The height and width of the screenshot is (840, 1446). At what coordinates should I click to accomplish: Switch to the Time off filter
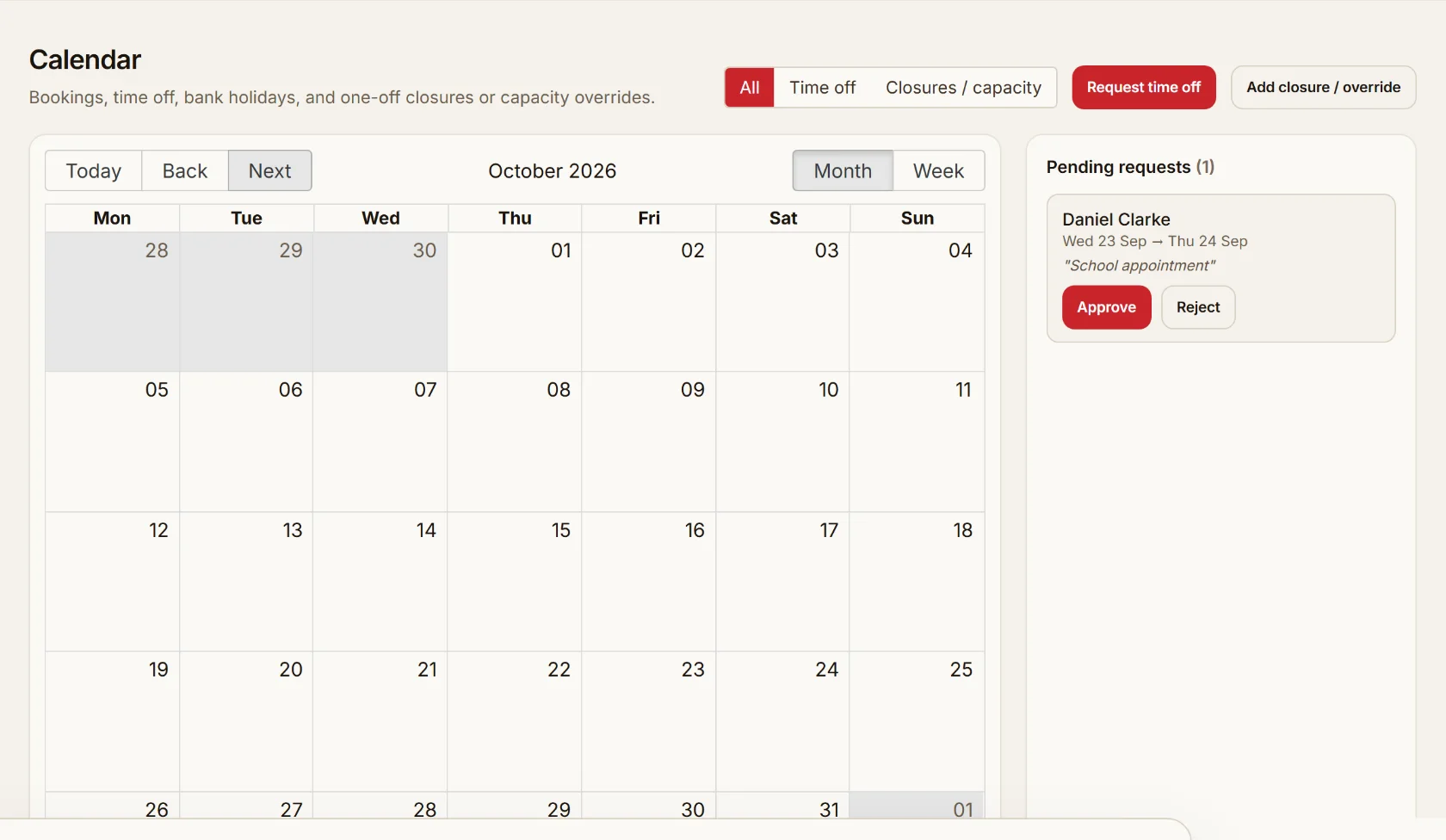(822, 88)
